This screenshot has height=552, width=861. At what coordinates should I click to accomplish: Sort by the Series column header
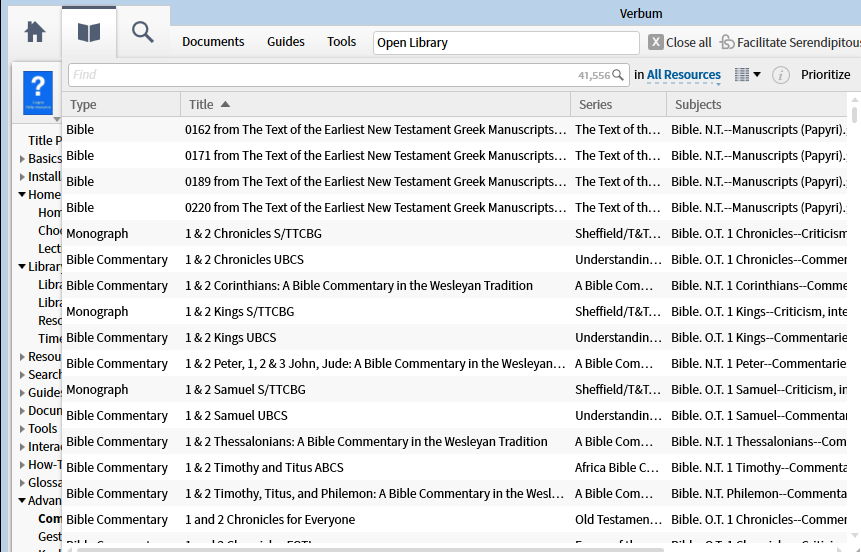click(x=619, y=104)
